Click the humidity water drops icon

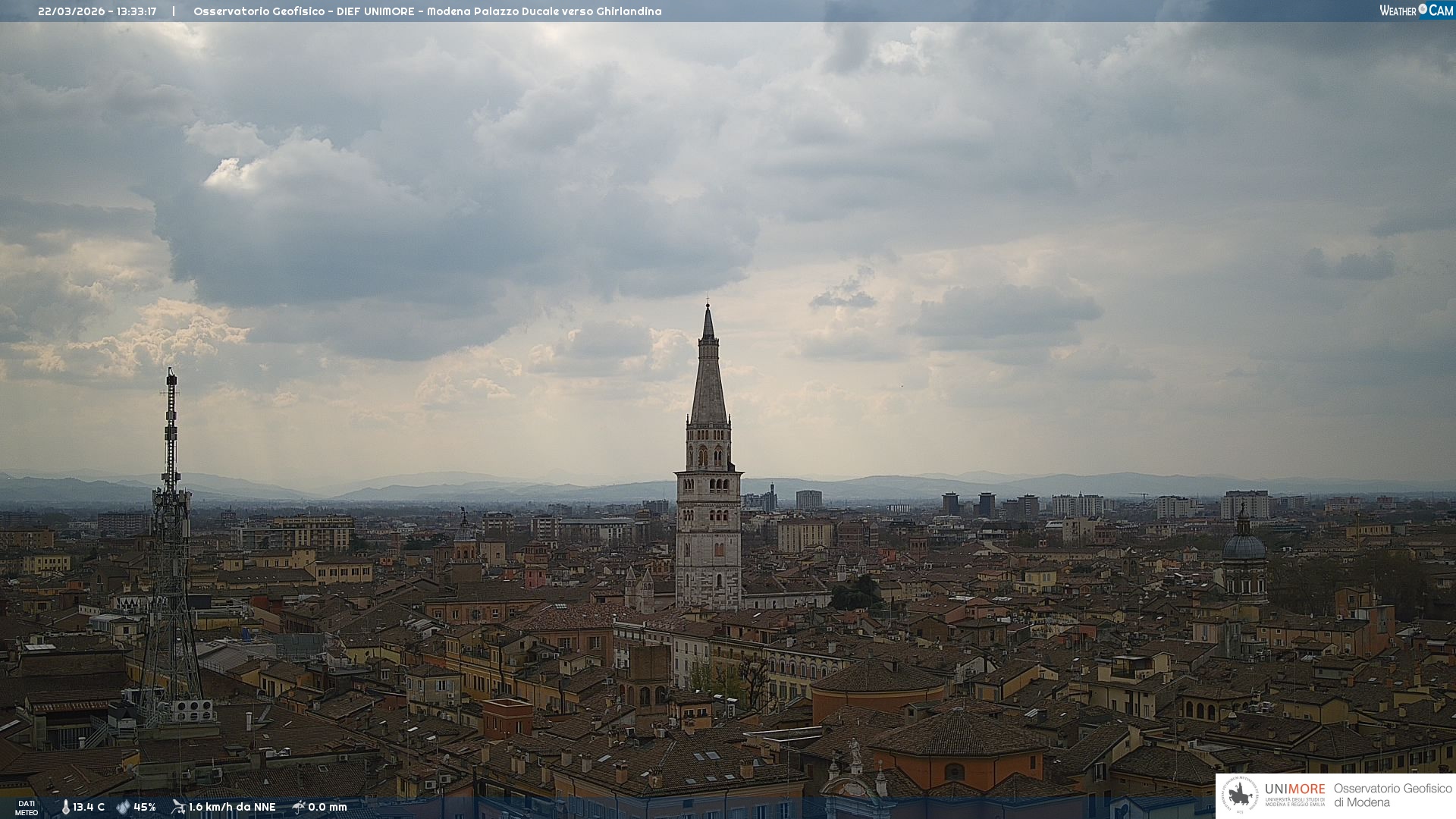pyautogui.click(x=123, y=807)
